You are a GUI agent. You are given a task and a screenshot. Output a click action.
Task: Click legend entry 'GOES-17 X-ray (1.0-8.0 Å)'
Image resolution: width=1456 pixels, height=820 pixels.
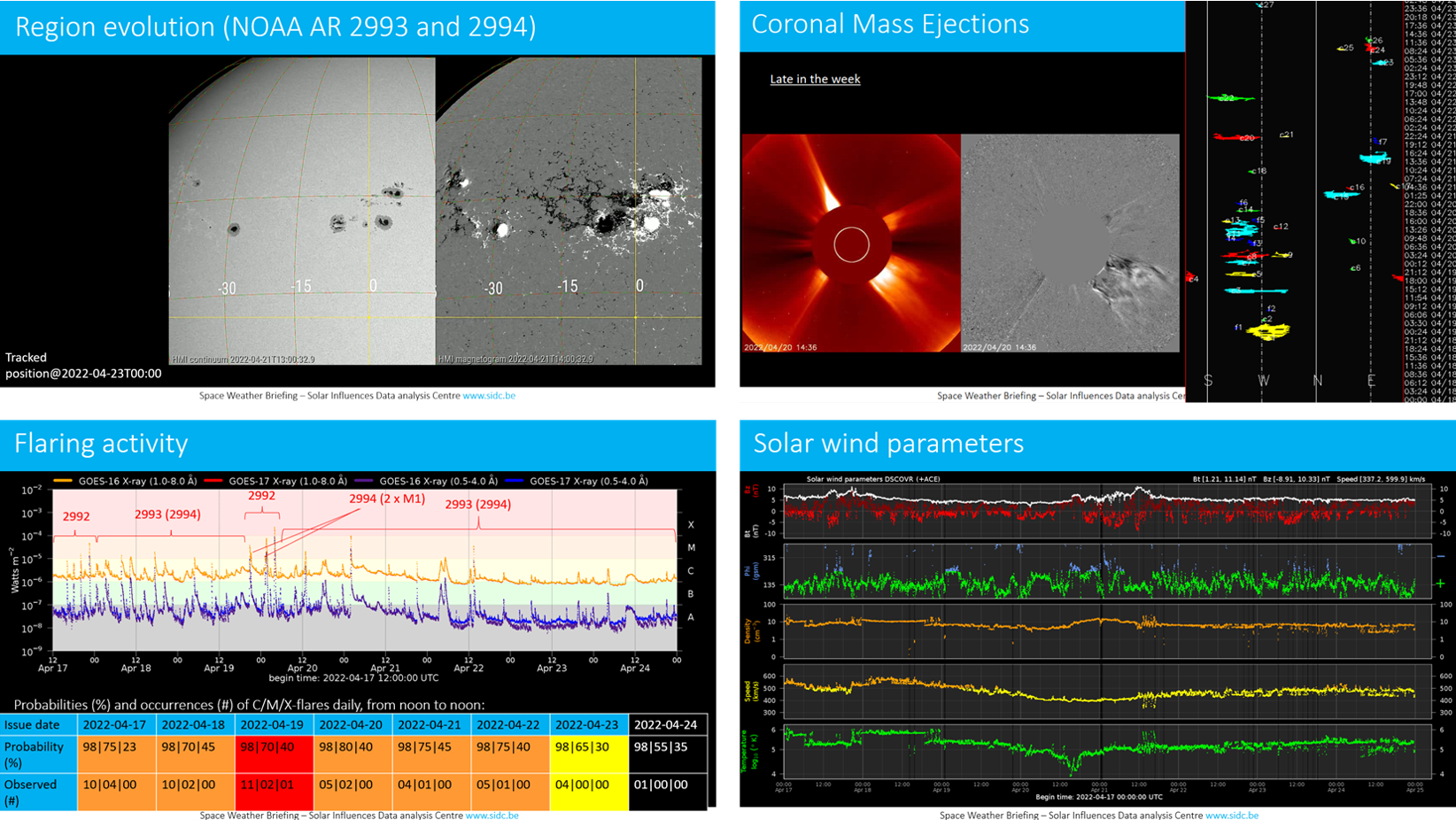(x=275, y=481)
